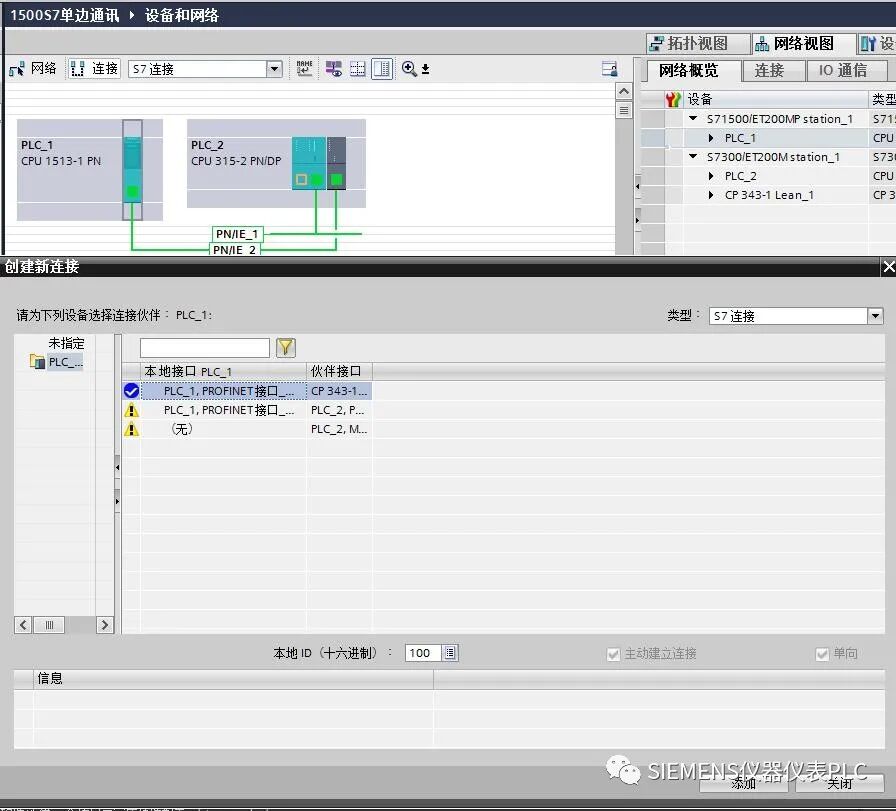Toggle 单向 (one-way) checkbox
Viewport: 896px width, 811px height.
tap(822, 654)
